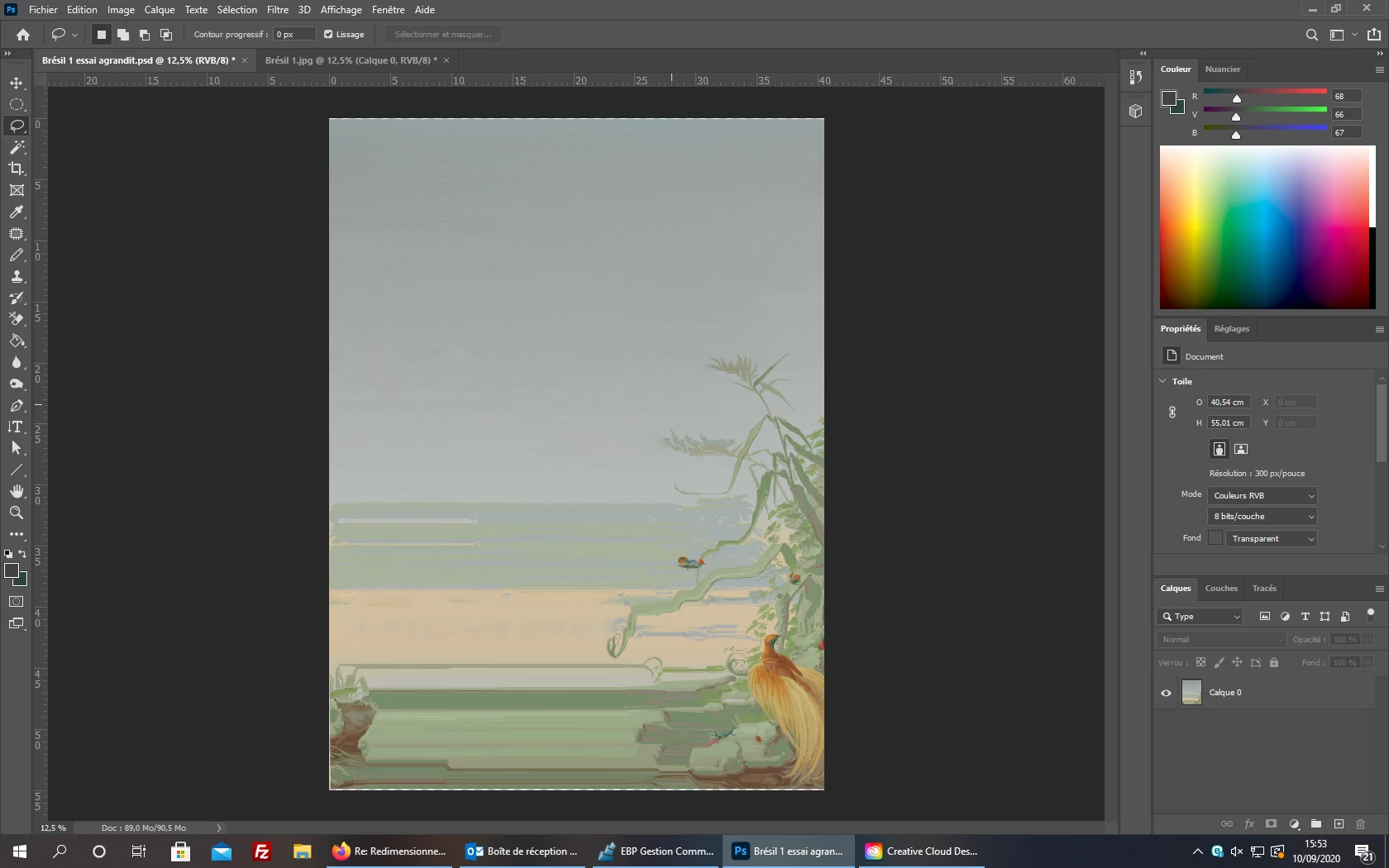The height and width of the screenshot is (868, 1389).
Task: Select the Elliptical Marquee tool
Action: [17, 105]
